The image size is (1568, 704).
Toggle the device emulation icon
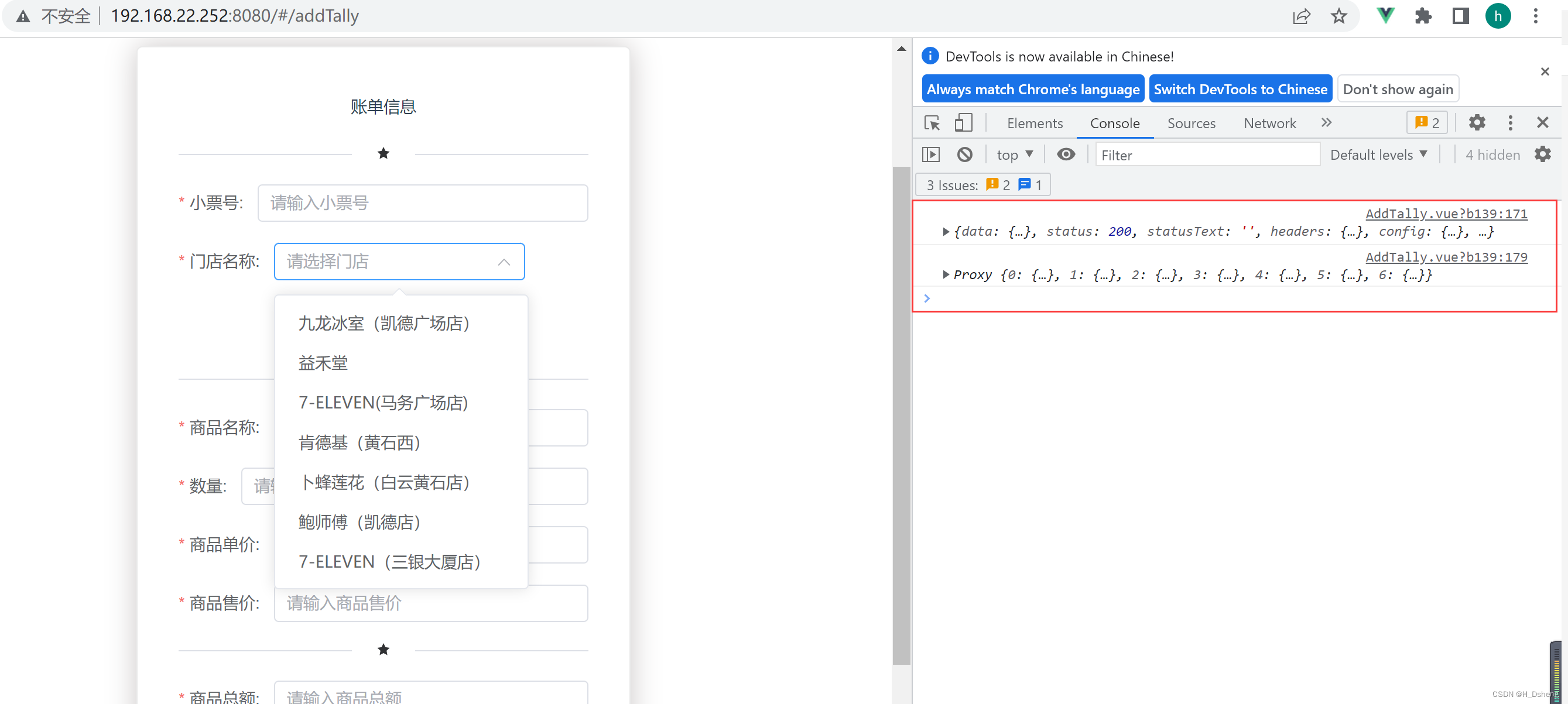(963, 123)
